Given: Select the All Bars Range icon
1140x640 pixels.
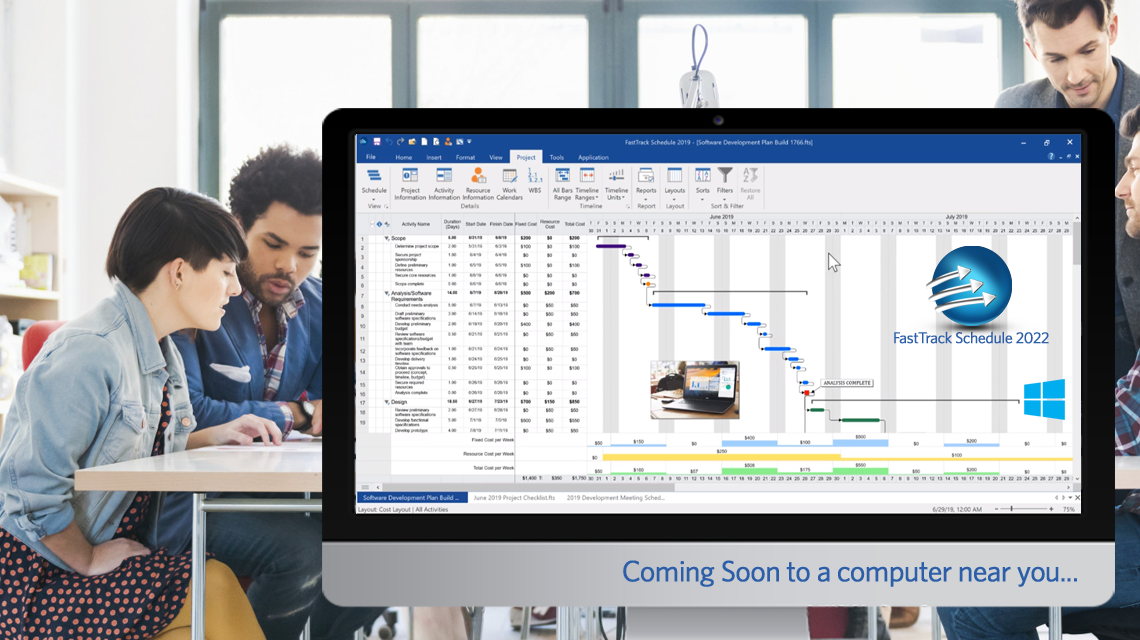Looking at the screenshot, I should click(x=562, y=176).
